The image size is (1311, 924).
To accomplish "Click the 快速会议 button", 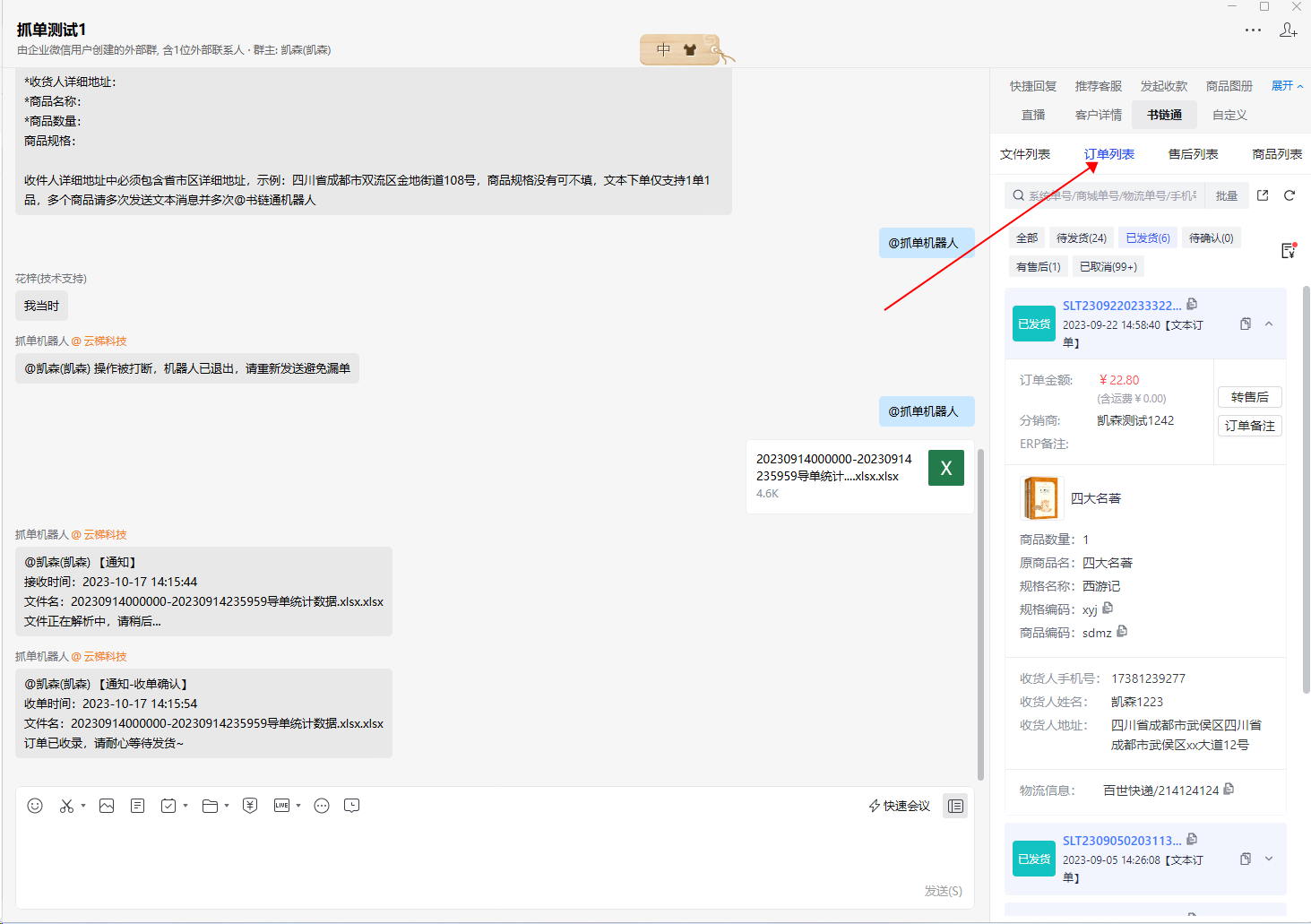I will (899, 806).
